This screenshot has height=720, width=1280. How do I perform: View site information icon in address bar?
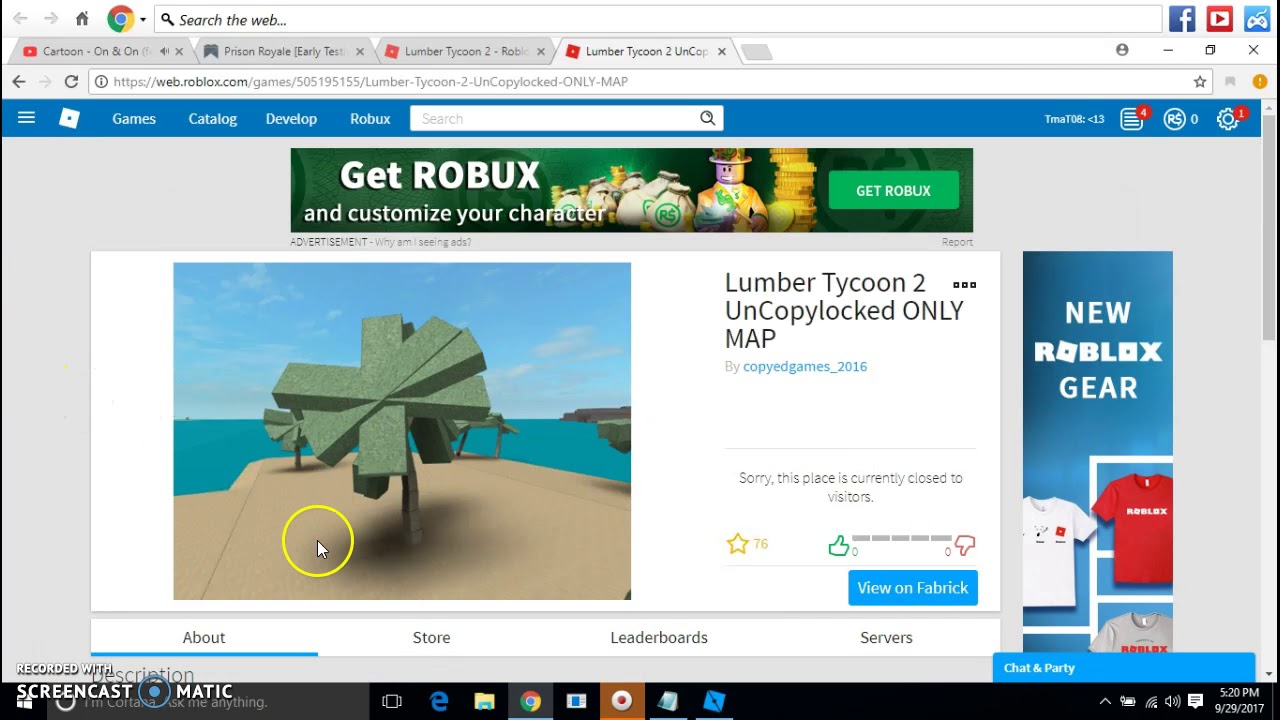101,82
